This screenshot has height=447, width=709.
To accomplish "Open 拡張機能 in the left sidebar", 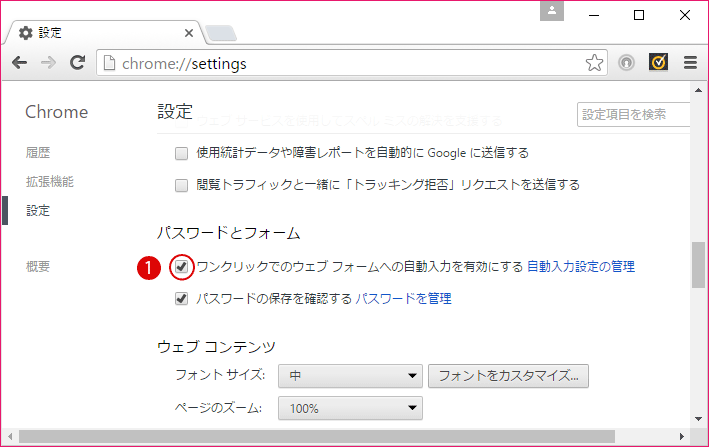I will coord(50,182).
